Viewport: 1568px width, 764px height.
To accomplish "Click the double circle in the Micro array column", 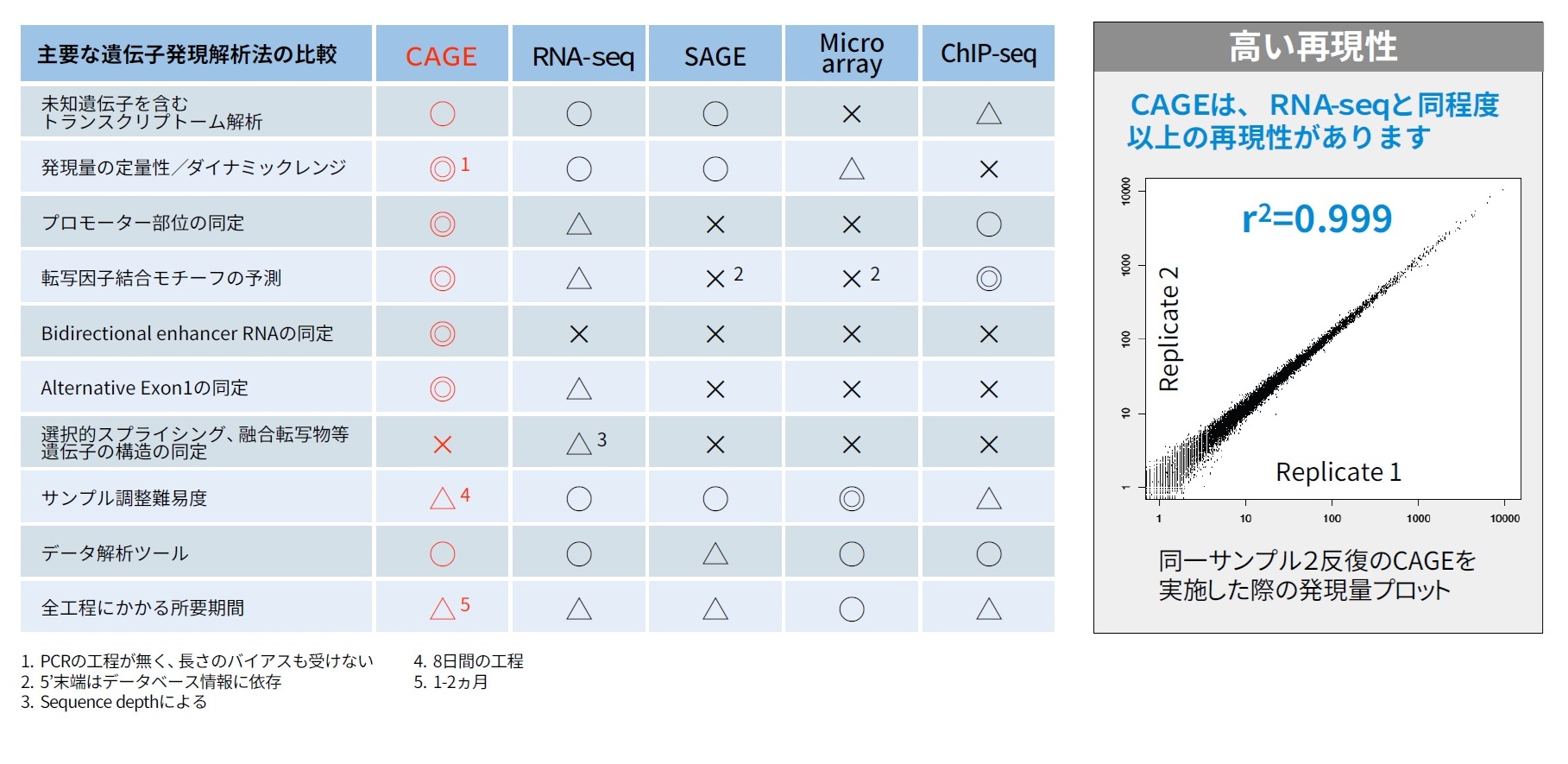I will (x=851, y=499).
